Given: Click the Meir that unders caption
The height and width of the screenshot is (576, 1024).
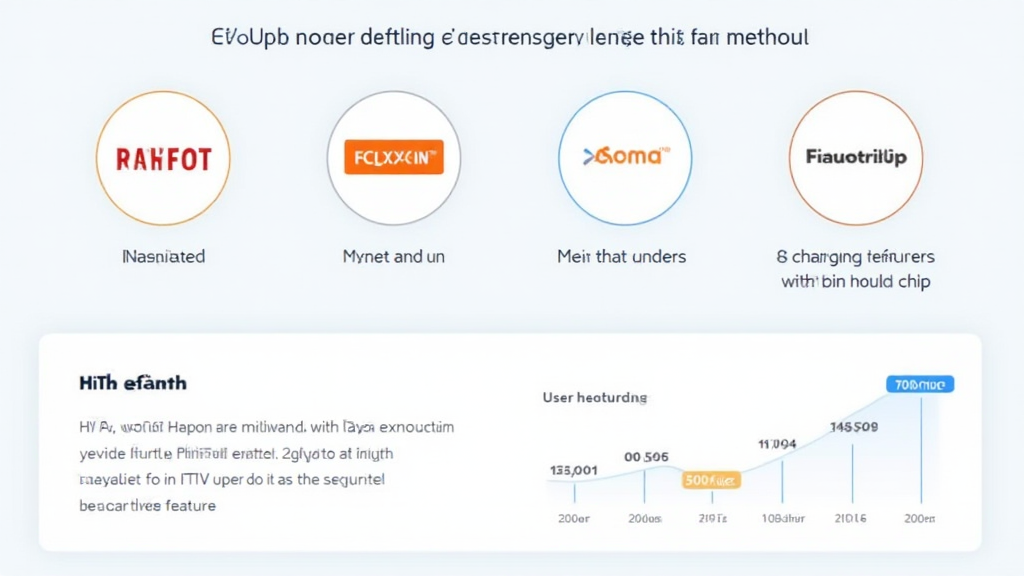Looking at the screenshot, I should 621,257.
